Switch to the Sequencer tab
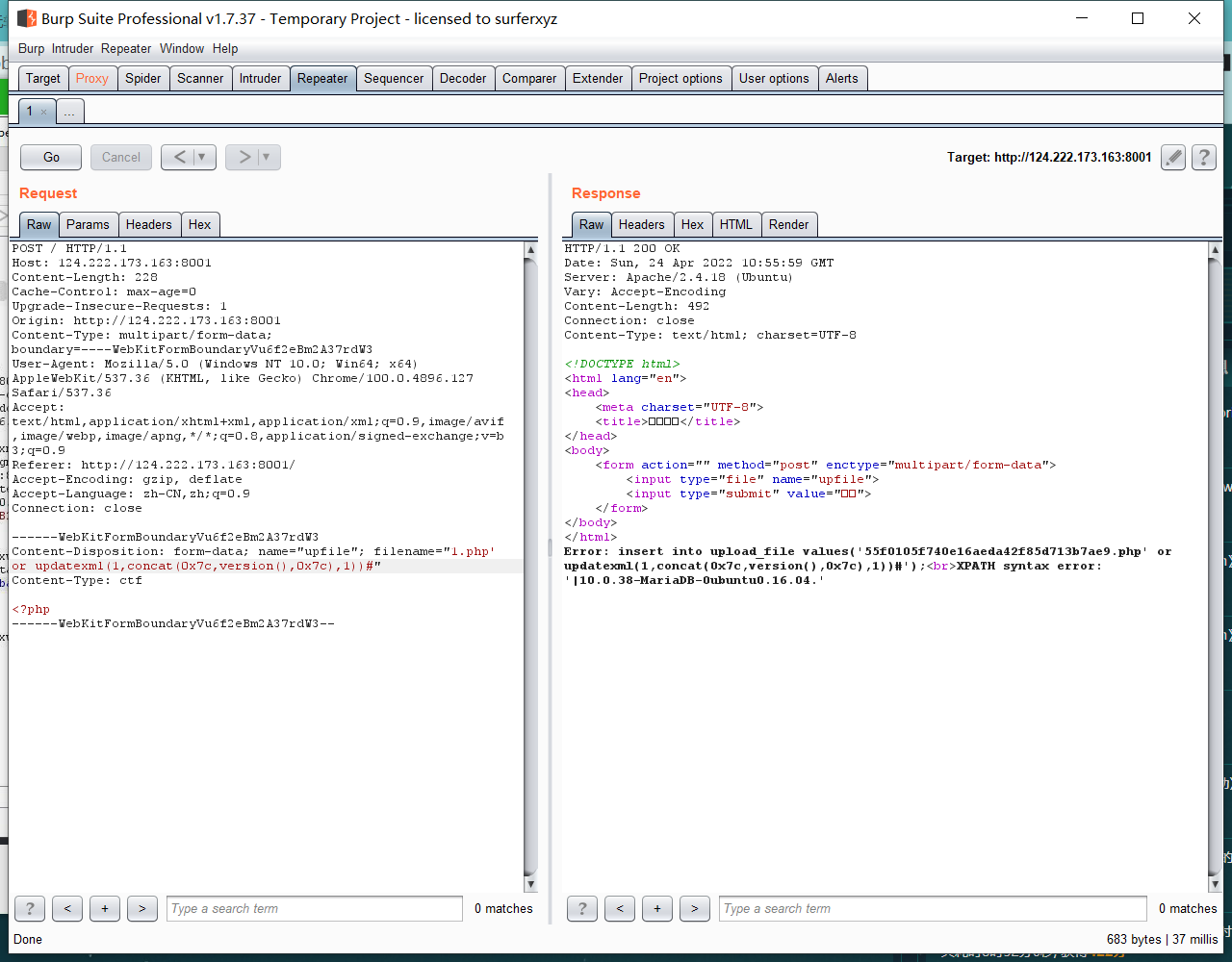Image resolution: width=1232 pixels, height=962 pixels. click(394, 79)
